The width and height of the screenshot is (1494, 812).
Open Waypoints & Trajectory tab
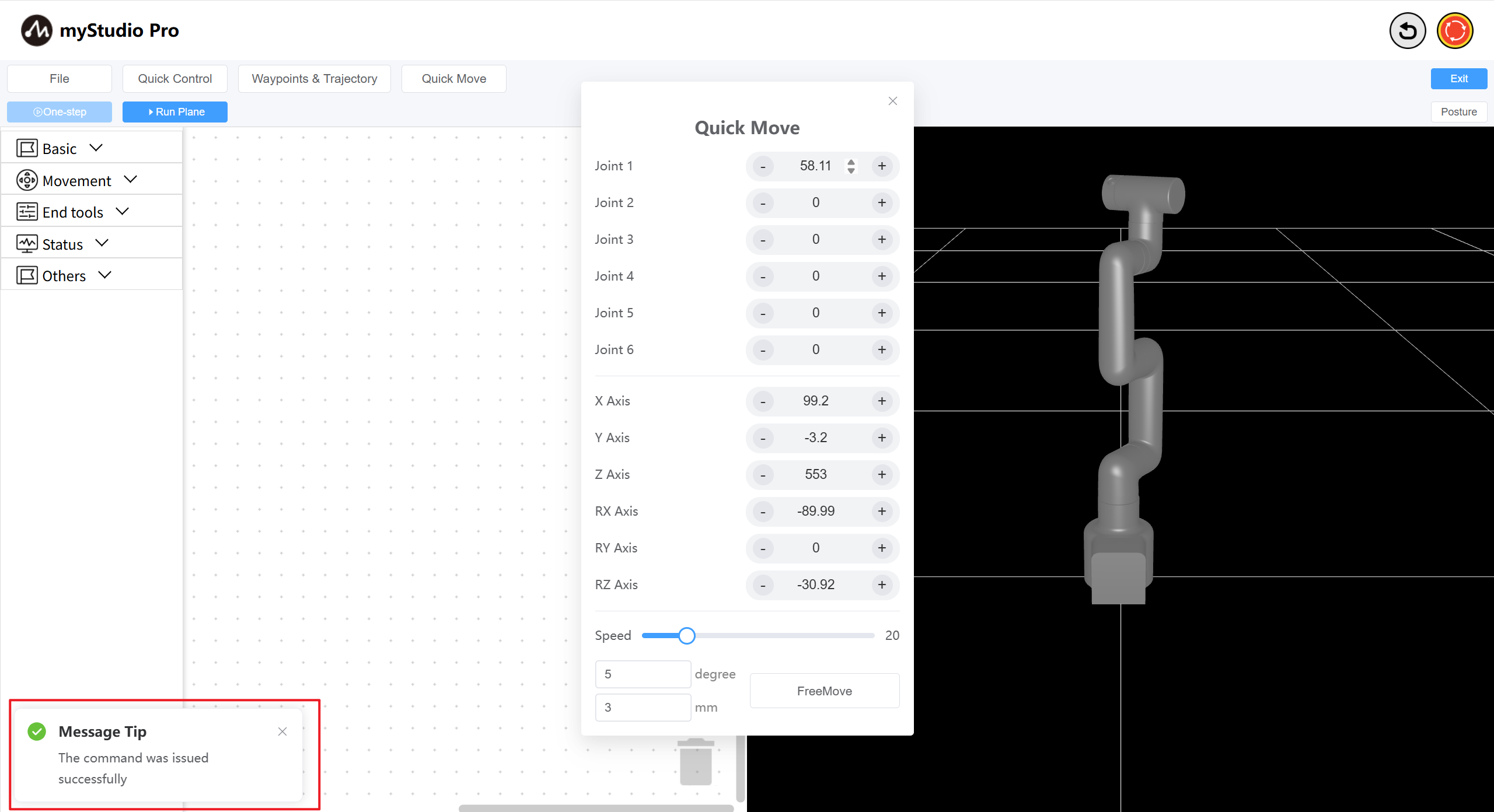[314, 79]
